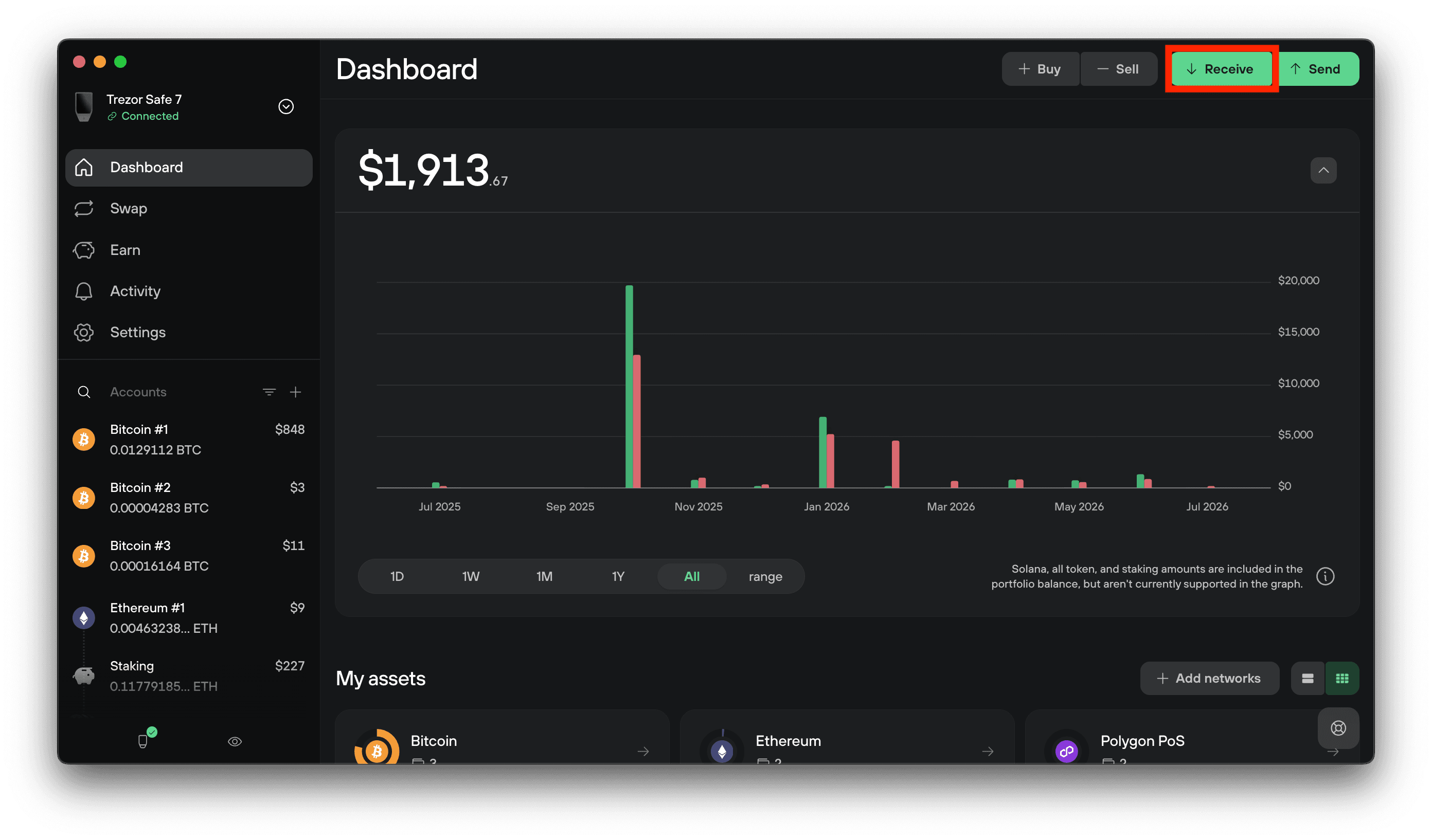Search accounts using the magnifier icon
Image resolution: width=1432 pixels, height=840 pixels.
point(83,392)
